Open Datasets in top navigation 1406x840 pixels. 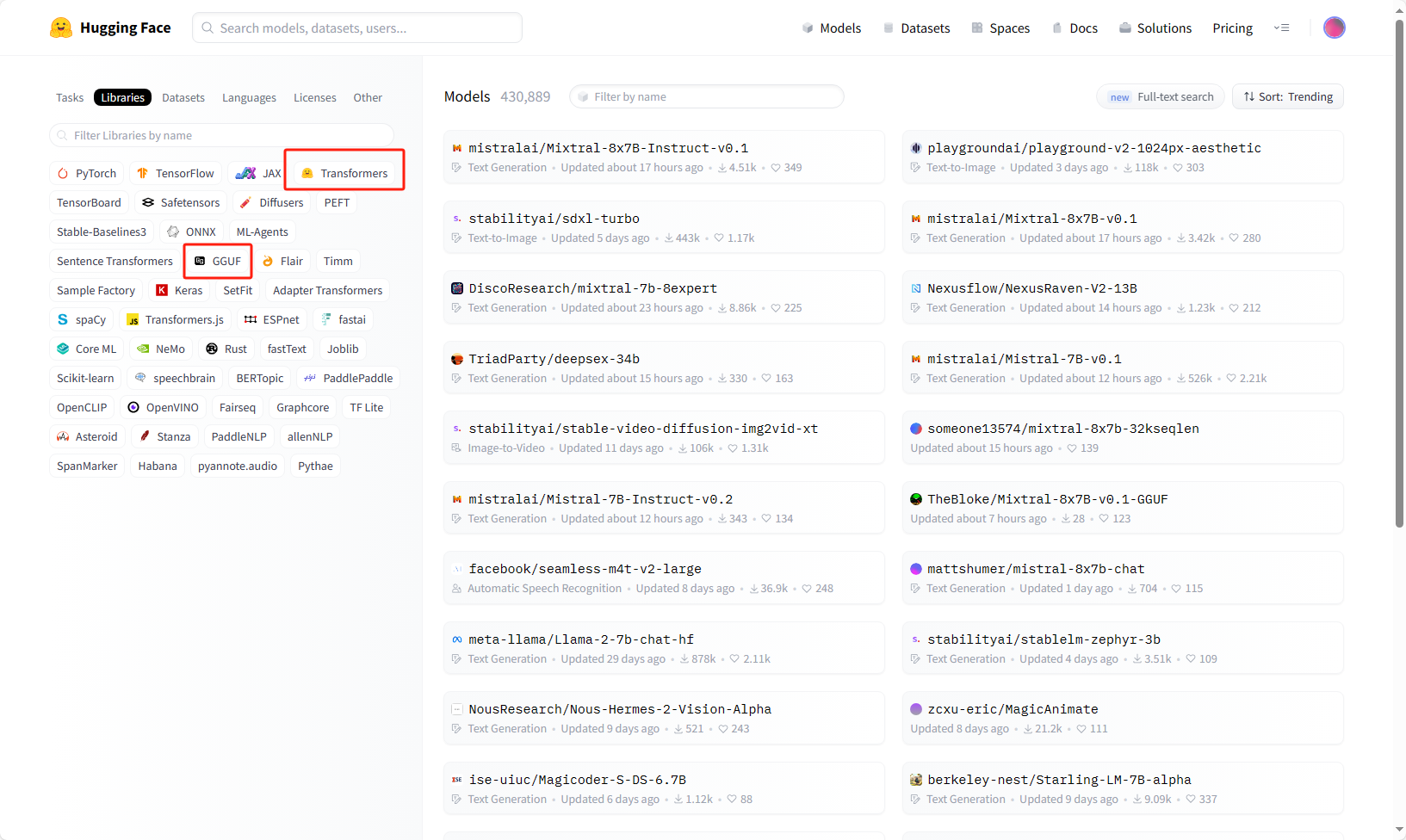pos(917,28)
